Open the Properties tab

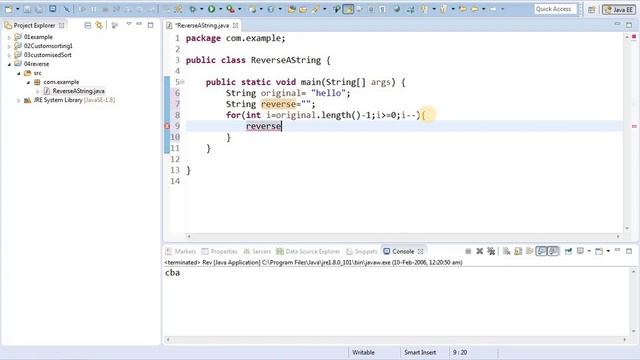220,251
